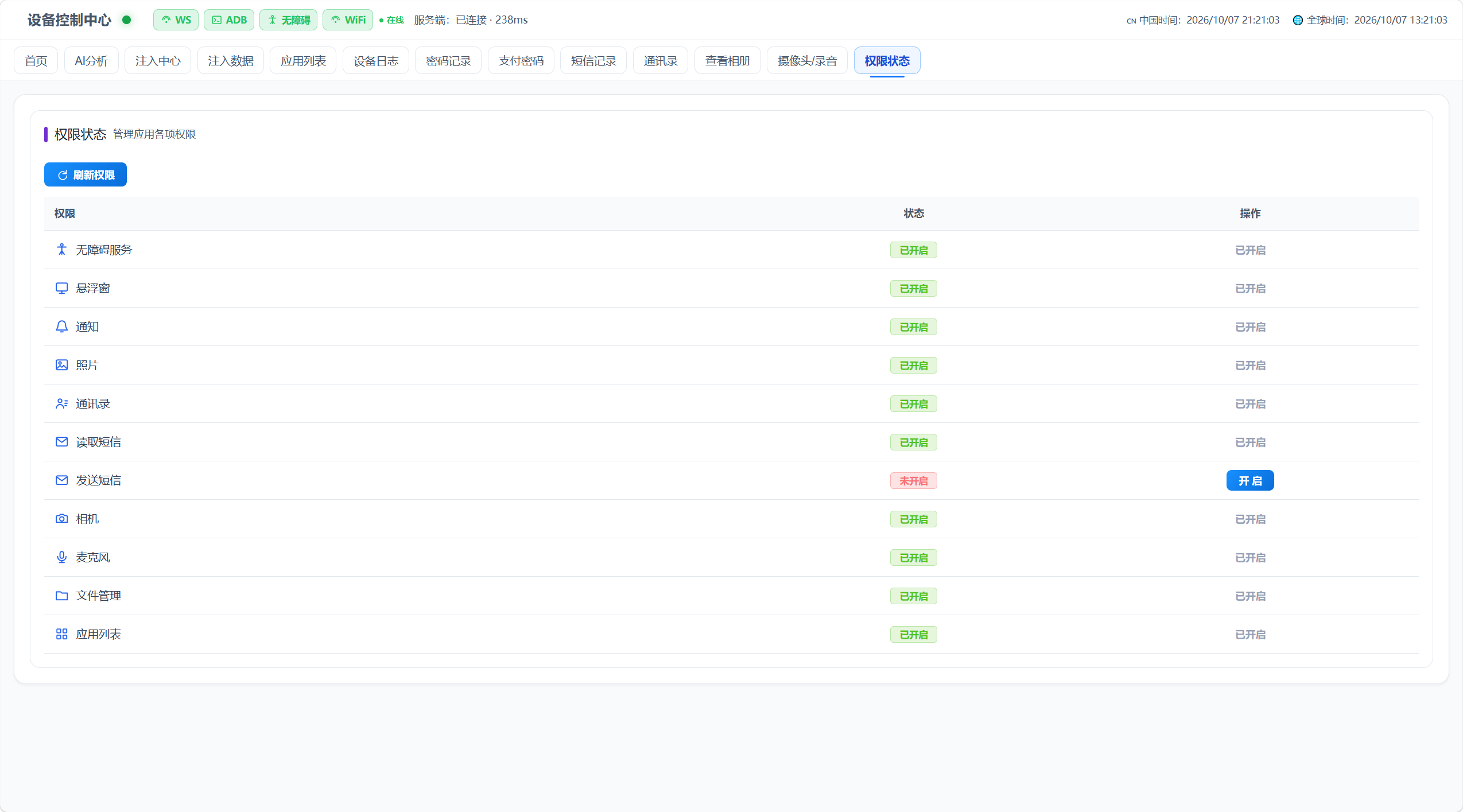Click the microphone icon in 麦克风 row

click(61, 557)
